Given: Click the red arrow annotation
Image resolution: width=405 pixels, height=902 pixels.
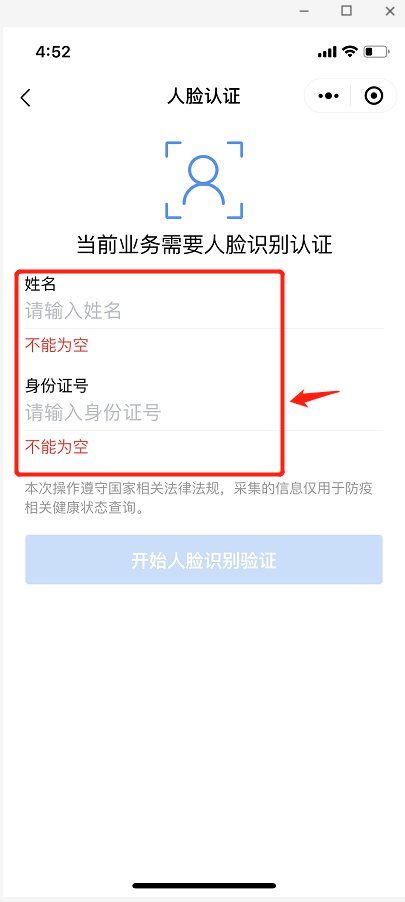Looking at the screenshot, I should (315, 398).
